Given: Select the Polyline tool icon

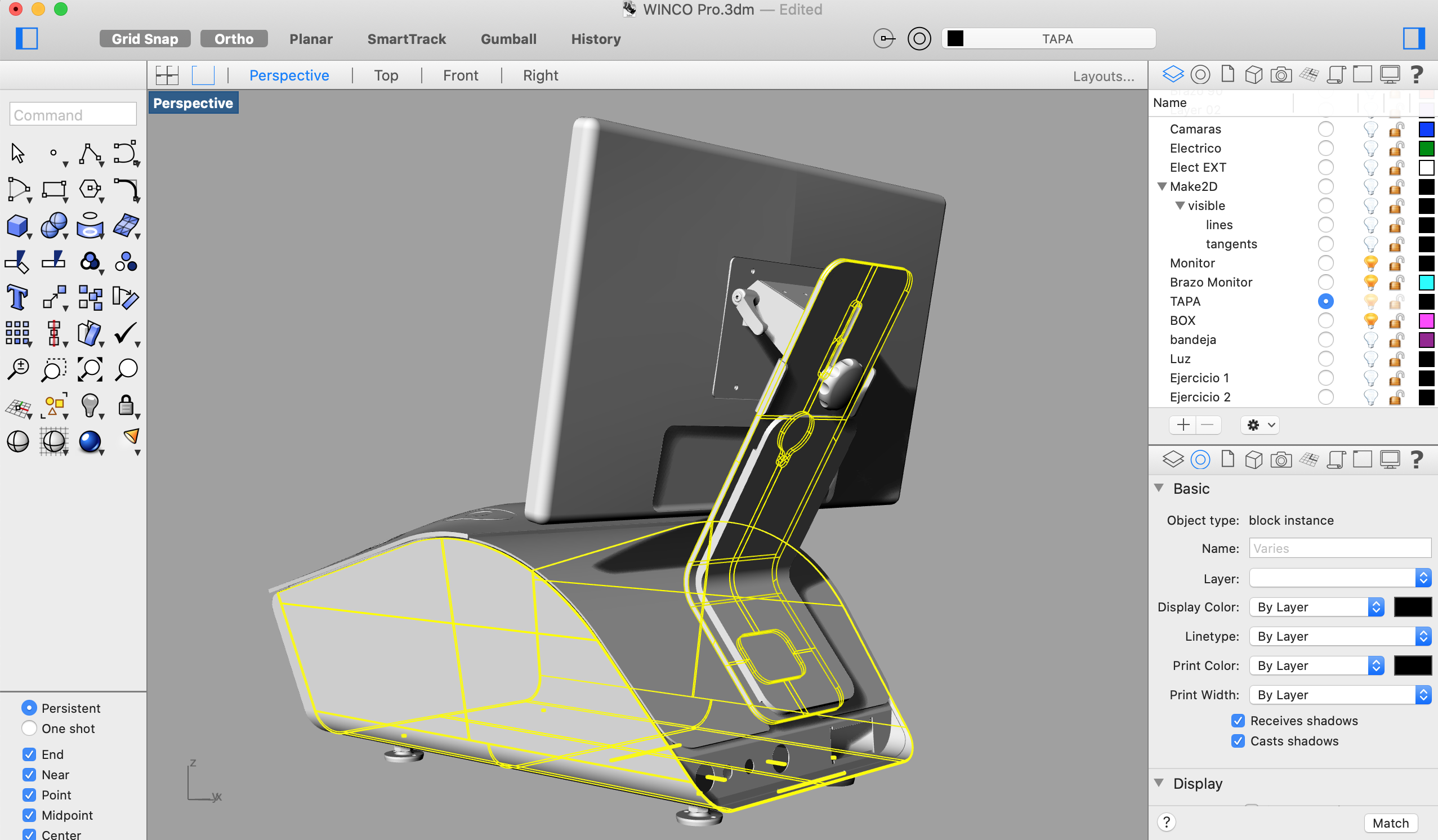Looking at the screenshot, I should pyautogui.click(x=90, y=154).
